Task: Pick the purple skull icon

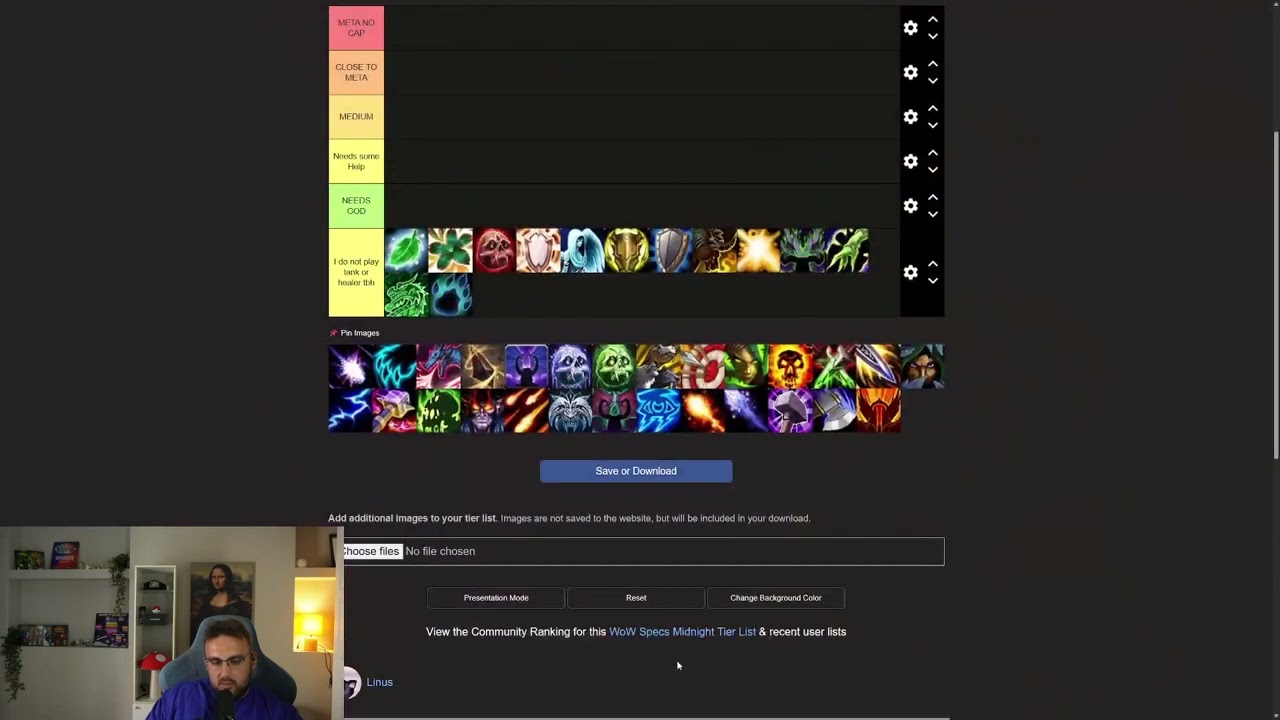Action: [x=570, y=366]
